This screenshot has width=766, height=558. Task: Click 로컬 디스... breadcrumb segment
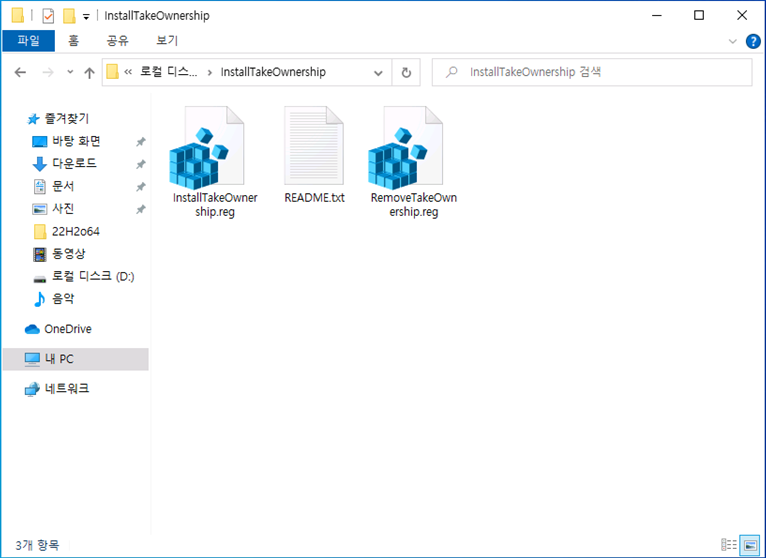tap(169, 72)
